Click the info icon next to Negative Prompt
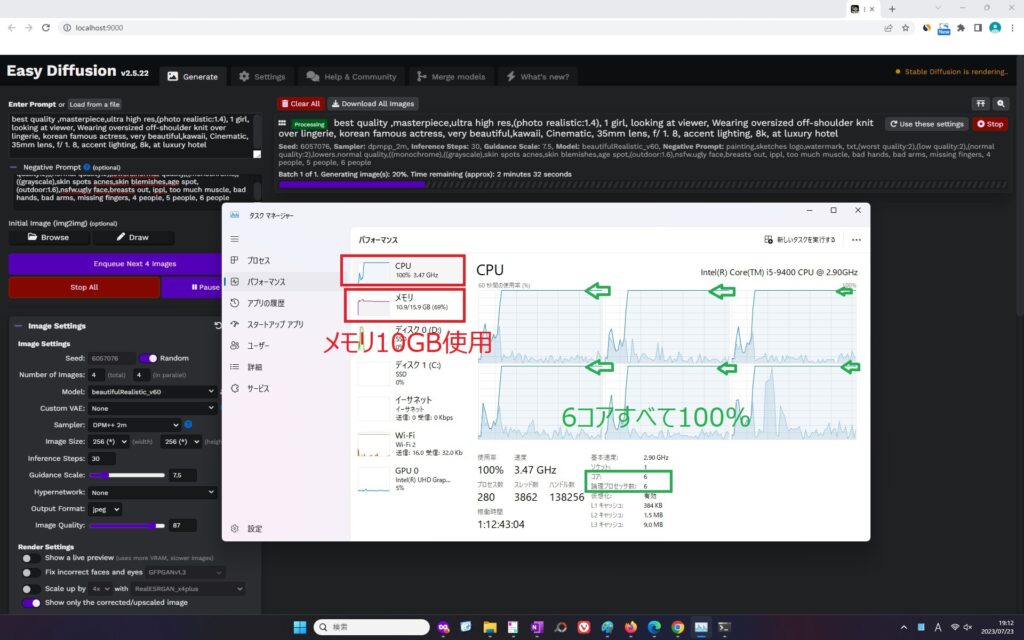The image size is (1024, 640). click(87, 167)
